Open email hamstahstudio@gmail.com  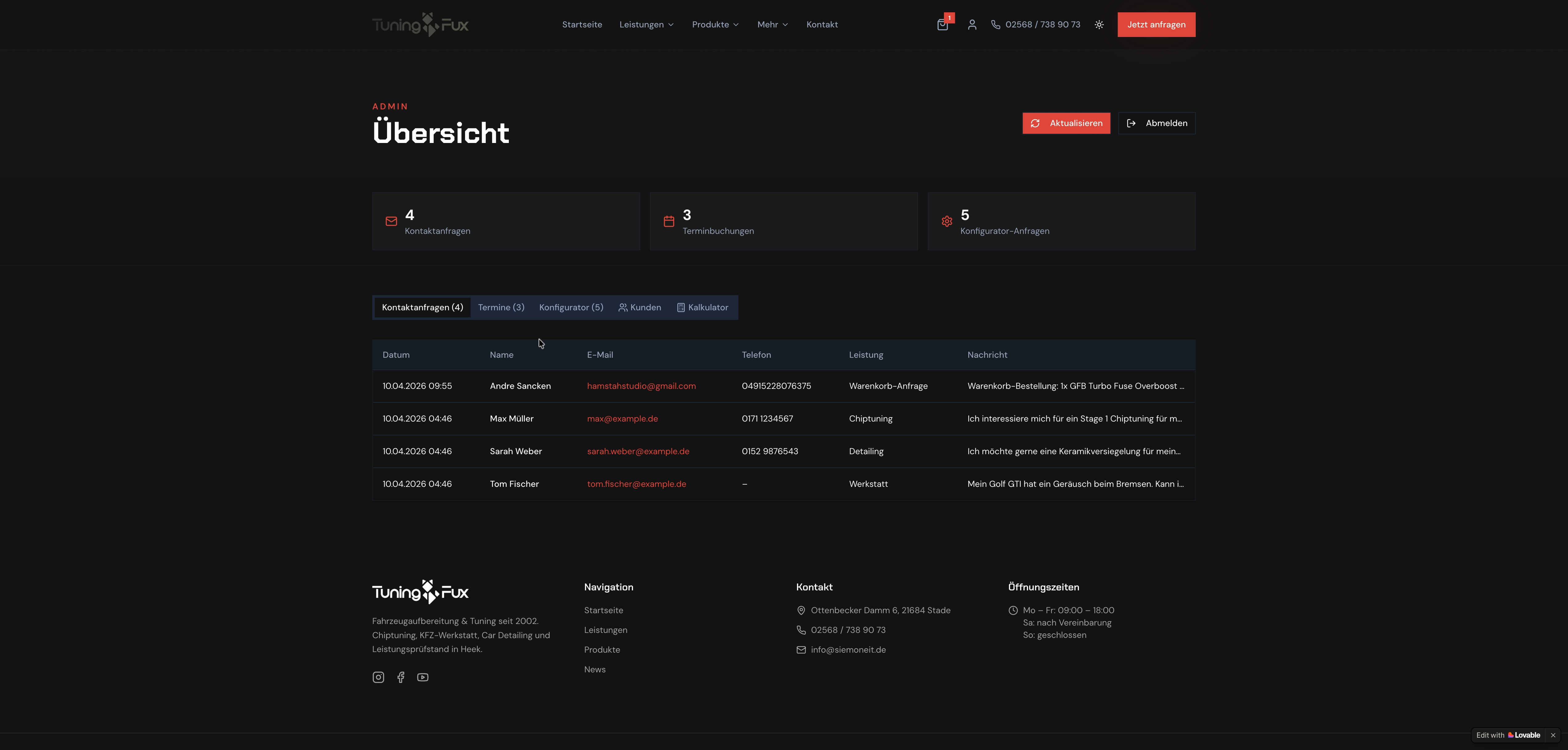pyautogui.click(x=641, y=387)
